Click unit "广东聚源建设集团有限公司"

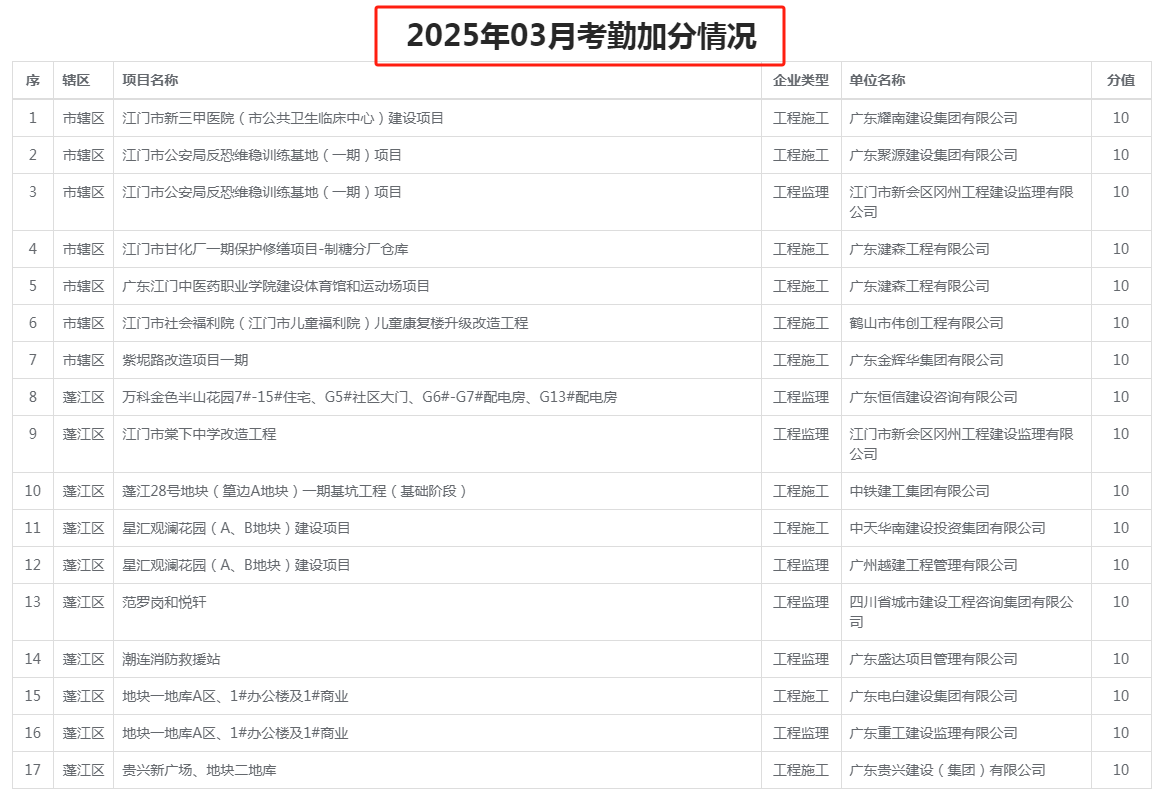pyautogui.click(x=933, y=155)
